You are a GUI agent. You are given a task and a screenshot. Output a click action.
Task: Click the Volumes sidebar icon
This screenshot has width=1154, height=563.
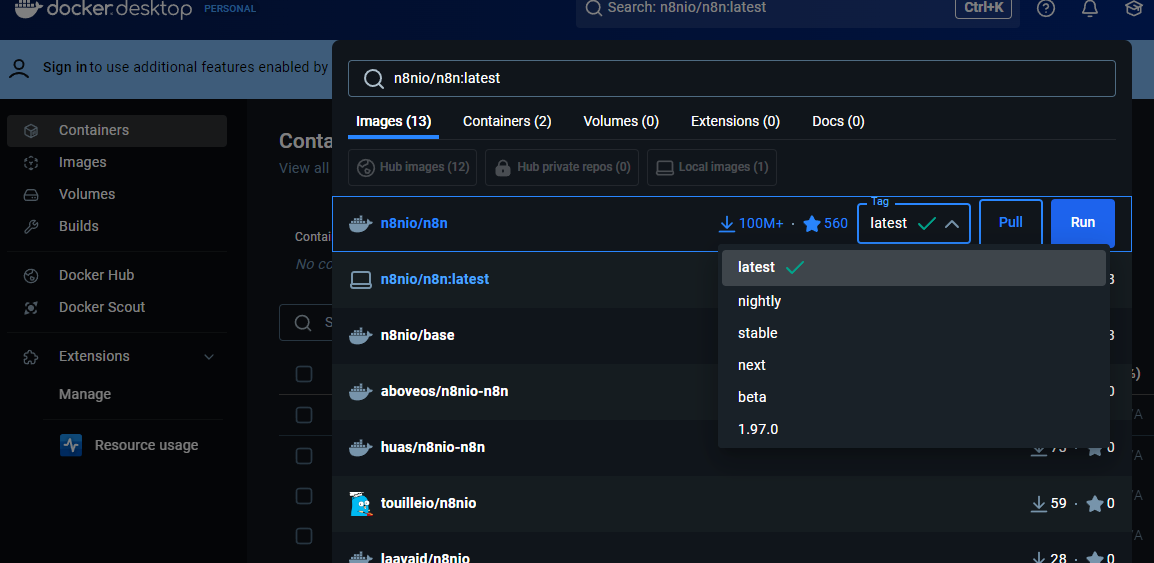(31, 195)
